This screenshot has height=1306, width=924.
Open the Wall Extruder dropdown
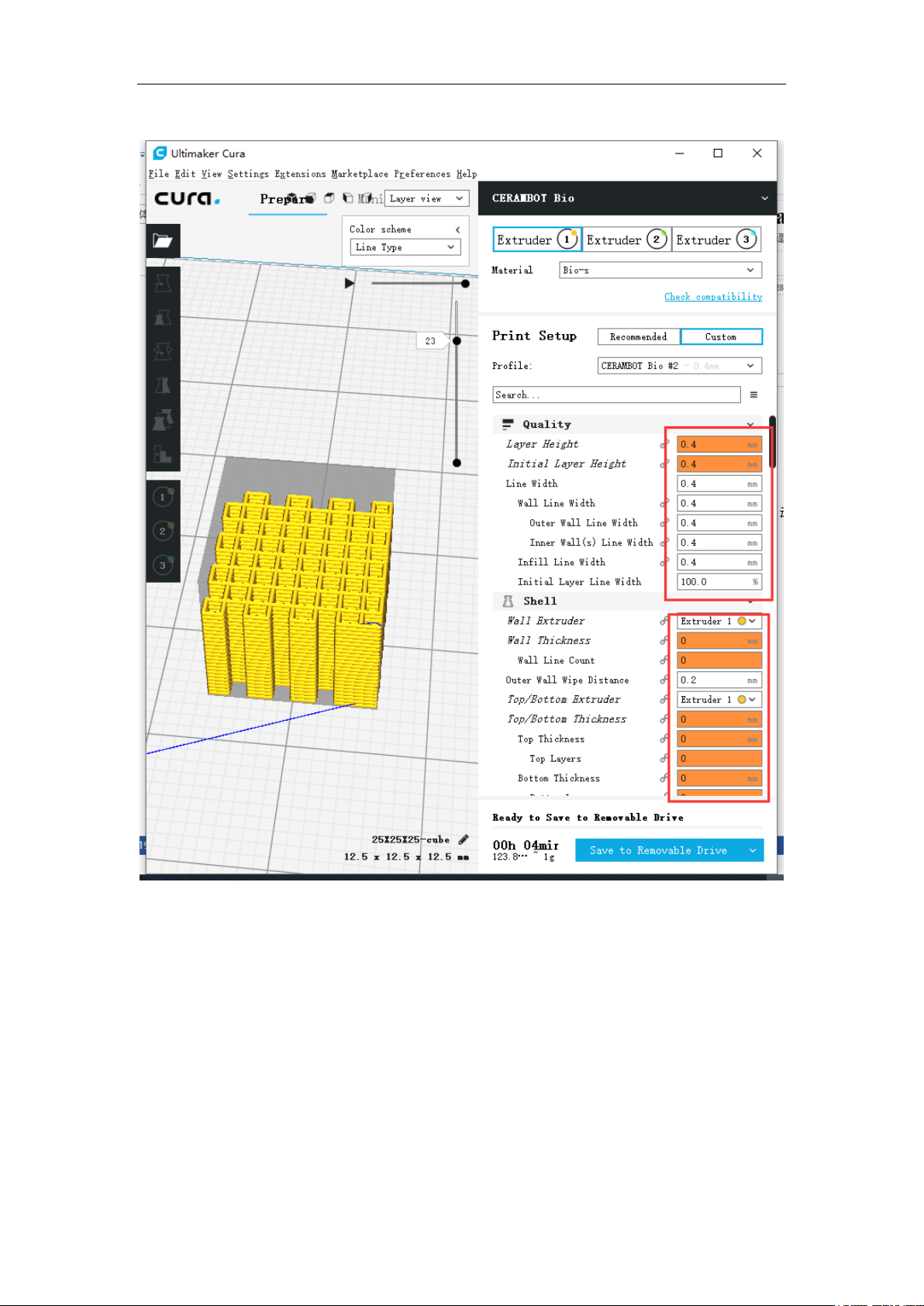pos(719,621)
